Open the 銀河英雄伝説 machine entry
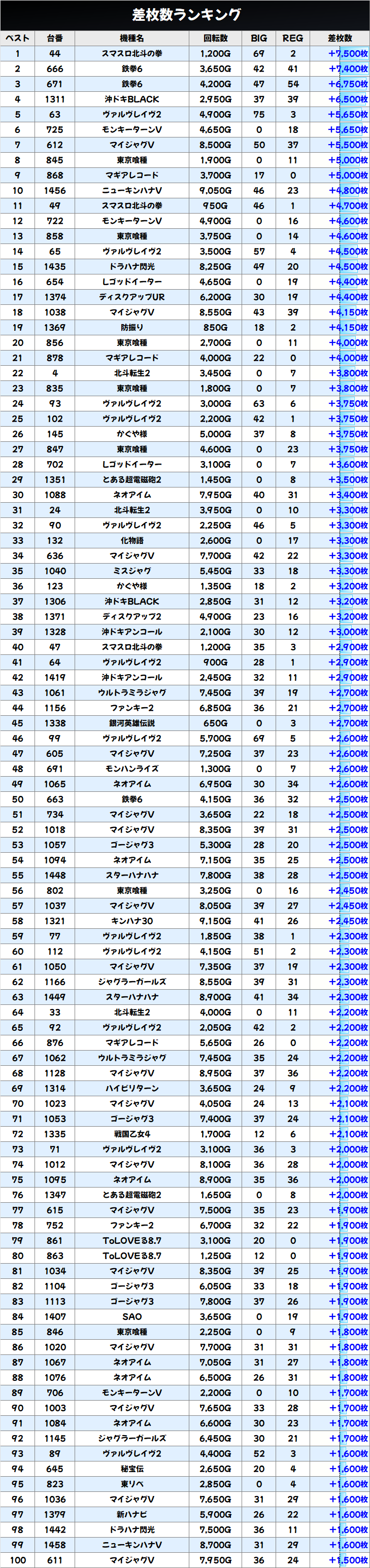This screenshot has width=370, height=1568. pos(132,723)
